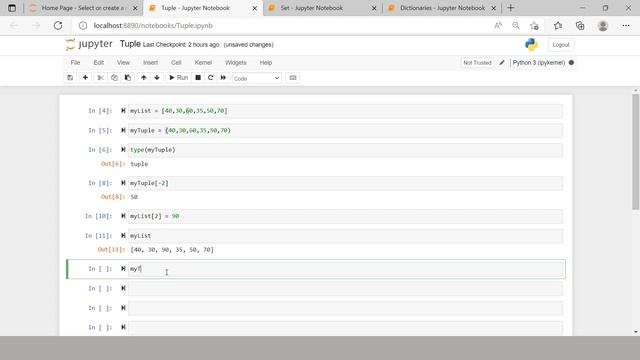Open the Widgets menu
640x360 pixels.
click(x=236, y=62)
